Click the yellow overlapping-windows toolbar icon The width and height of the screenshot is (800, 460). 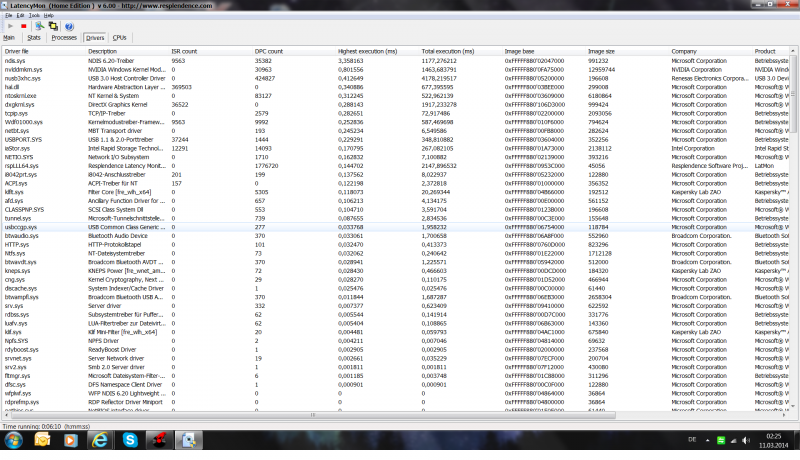pos(53,26)
